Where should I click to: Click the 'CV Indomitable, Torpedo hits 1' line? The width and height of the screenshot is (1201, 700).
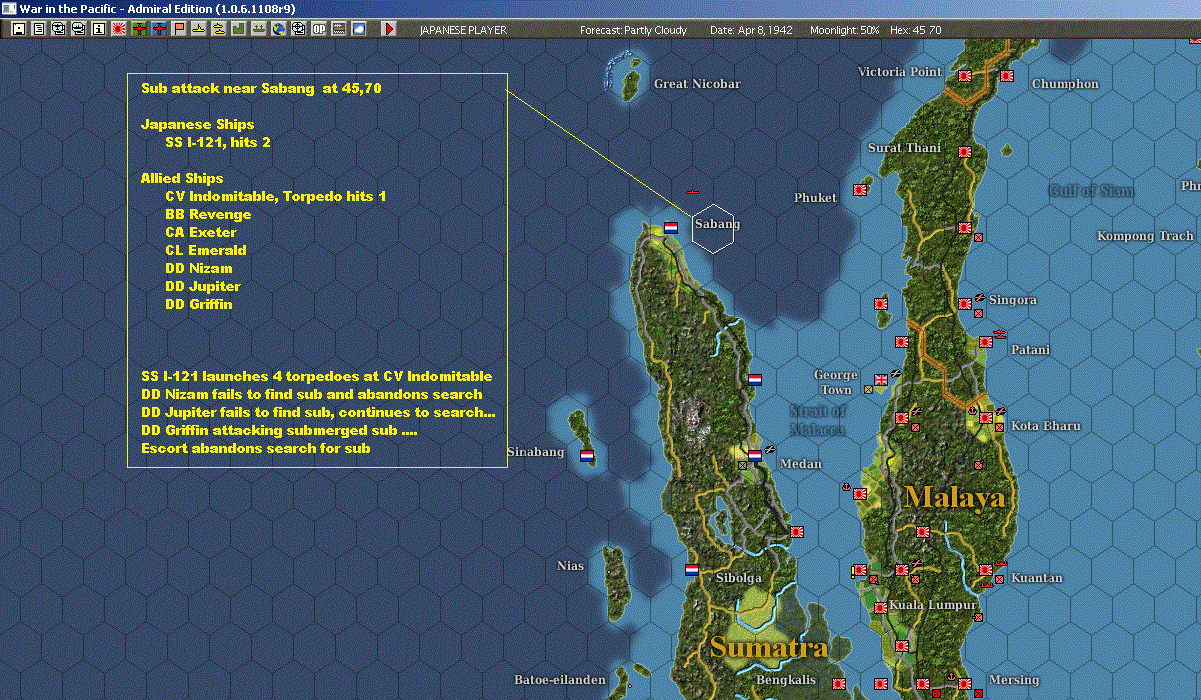click(275, 197)
